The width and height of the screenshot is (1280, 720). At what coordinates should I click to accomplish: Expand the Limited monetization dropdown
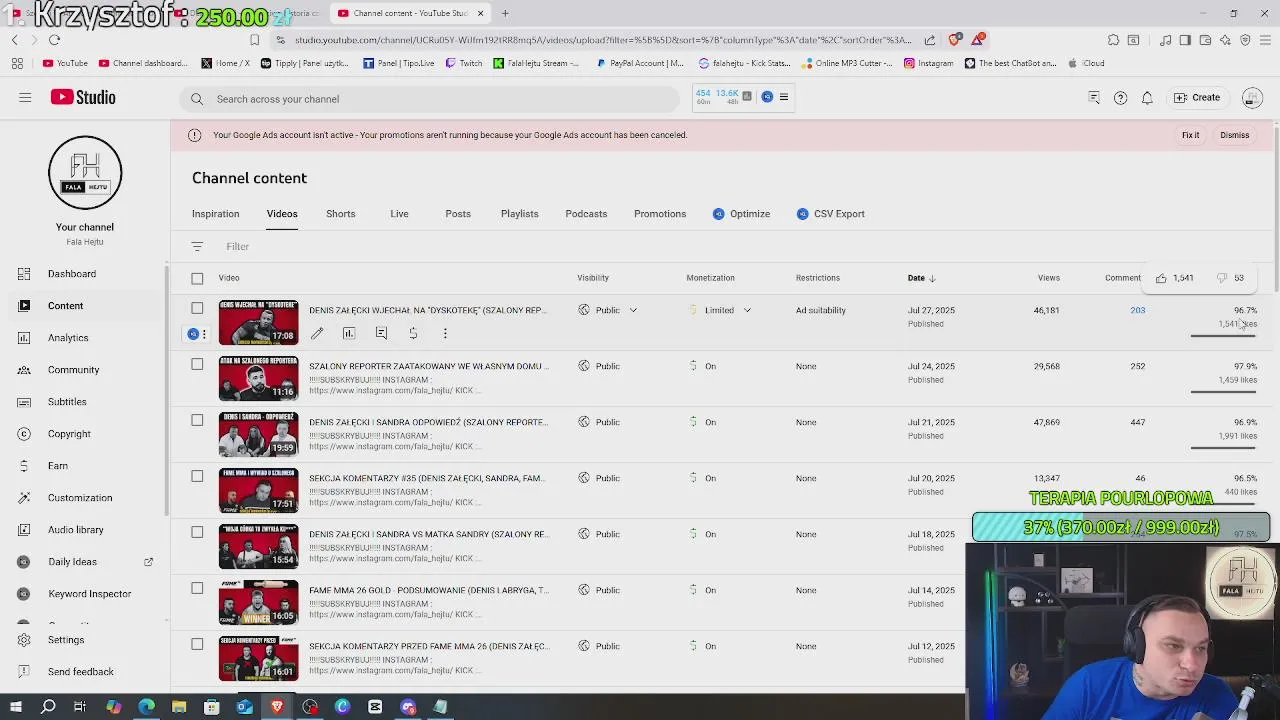(x=747, y=310)
